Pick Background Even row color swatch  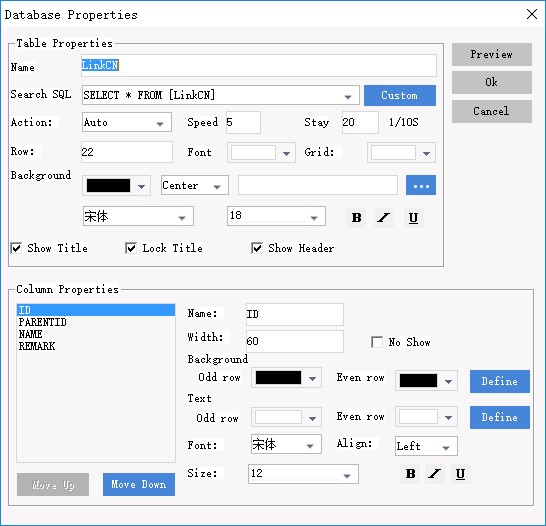[418, 380]
